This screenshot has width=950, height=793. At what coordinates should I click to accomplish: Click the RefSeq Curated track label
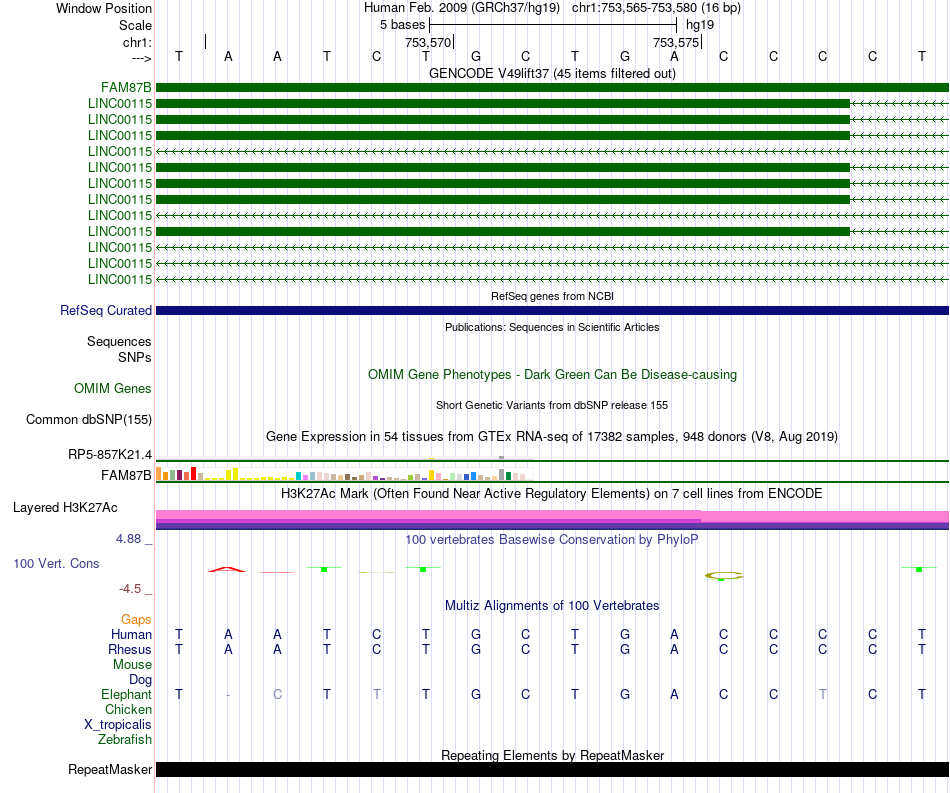pos(105,310)
